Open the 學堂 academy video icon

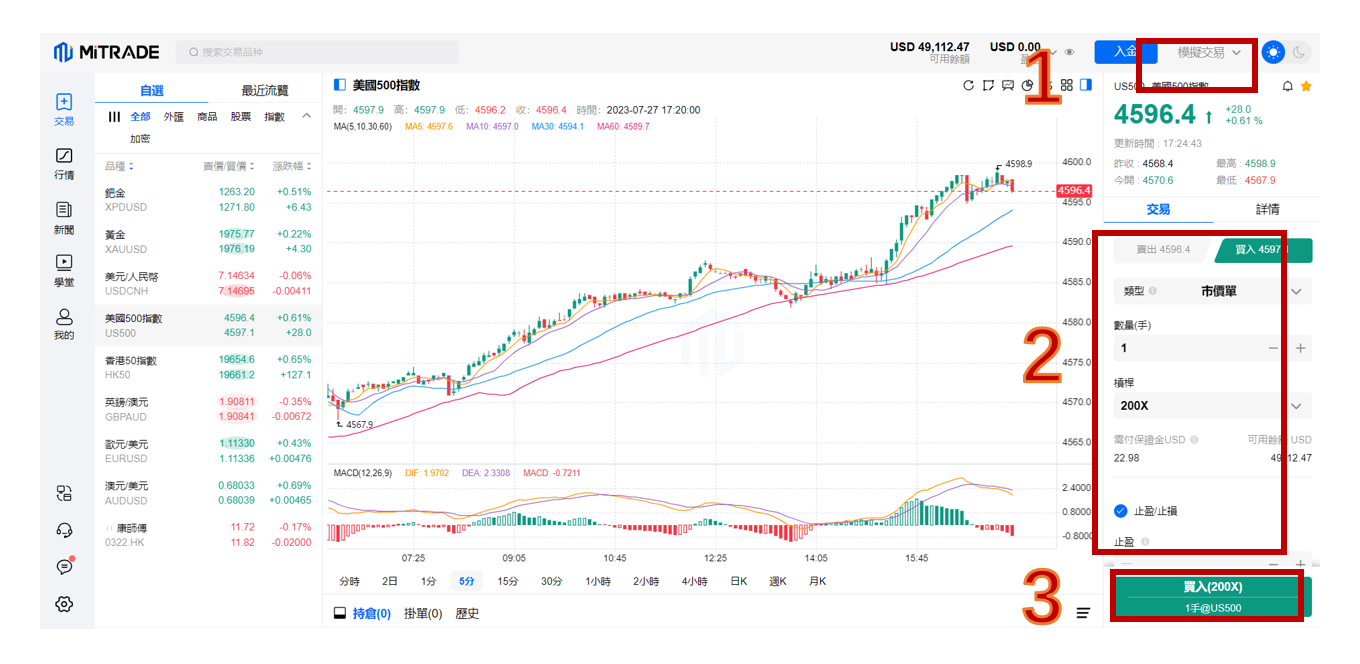pos(64,269)
